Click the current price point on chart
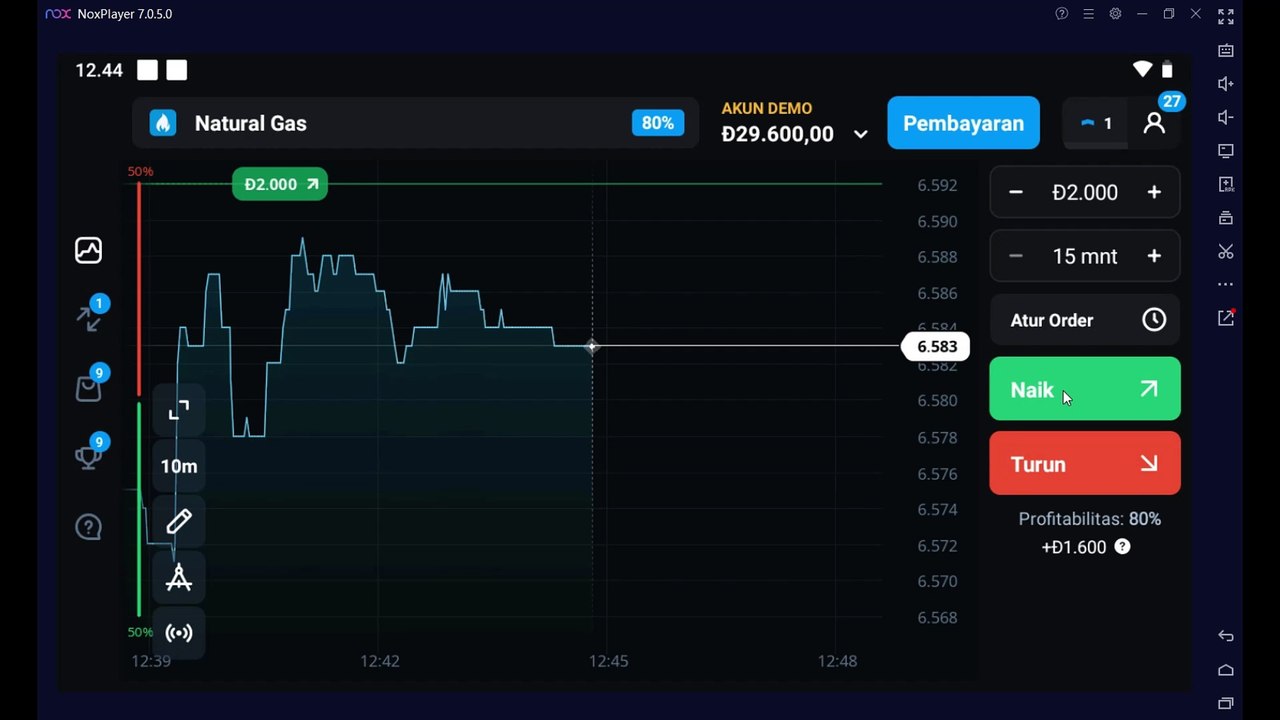This screenshot has width=1280, height=720. 592,346
